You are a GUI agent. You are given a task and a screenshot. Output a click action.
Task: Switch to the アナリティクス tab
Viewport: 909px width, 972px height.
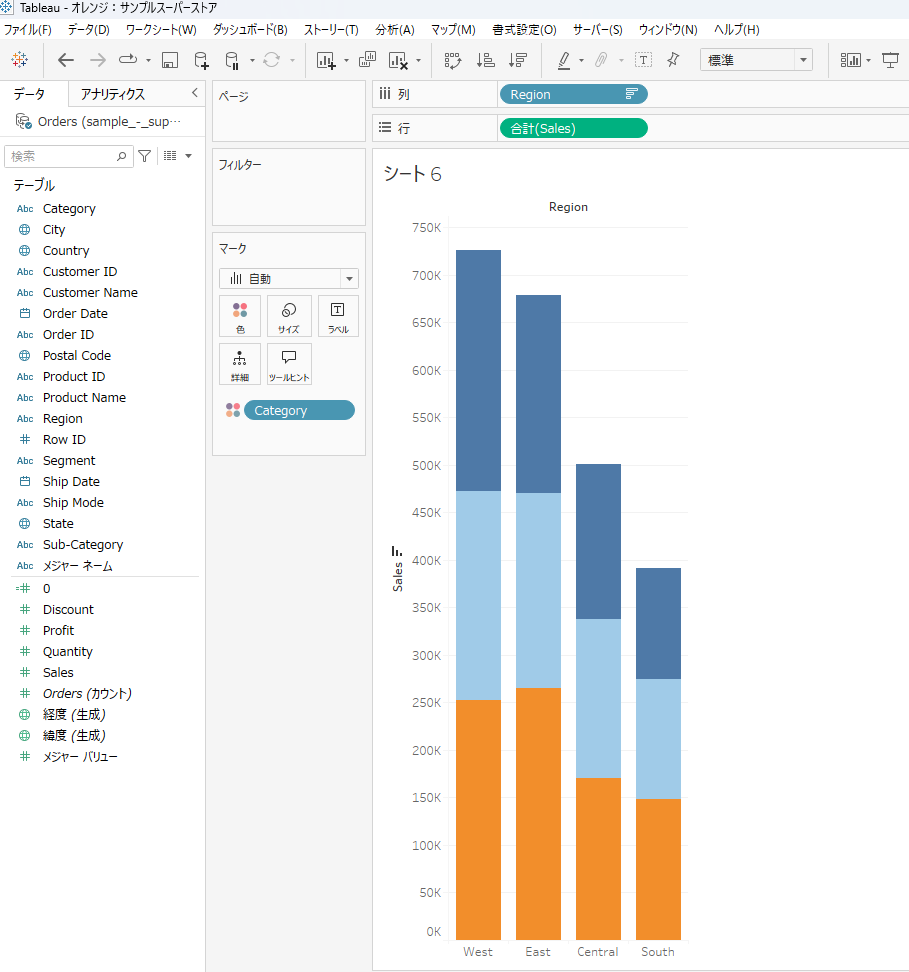[x=113, y=94]
